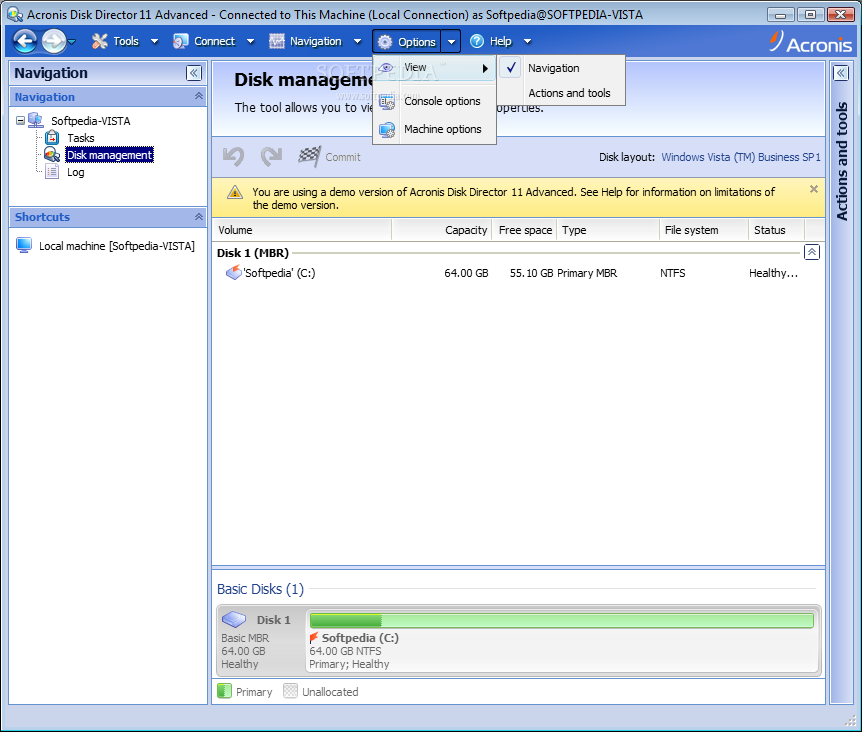This screenshot has width=862, height=732.
Task: Collapse the Disk 1 (MBR) group
Action: tap(811, 252)
